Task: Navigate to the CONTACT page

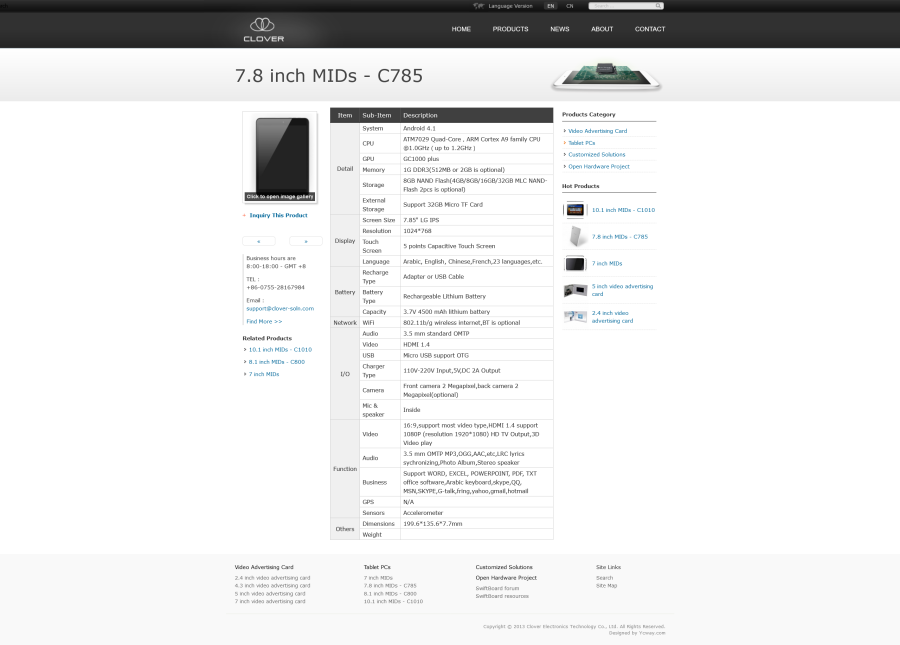Action: click(x=650, y=29)
